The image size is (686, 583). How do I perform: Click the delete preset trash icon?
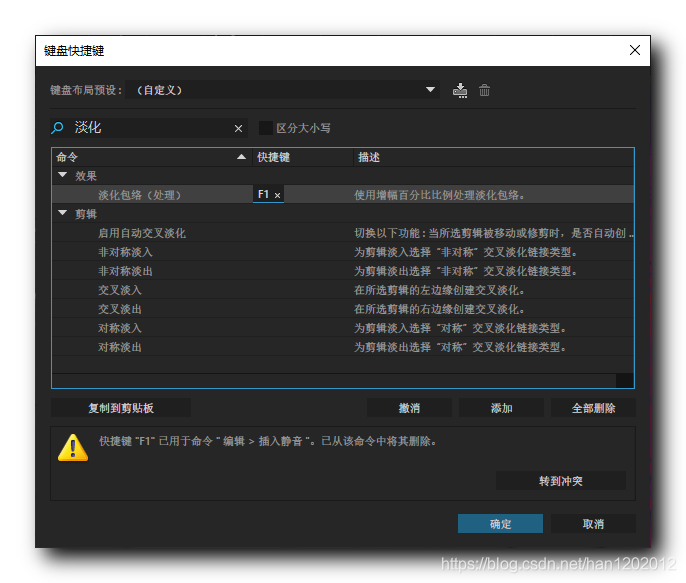484,90
